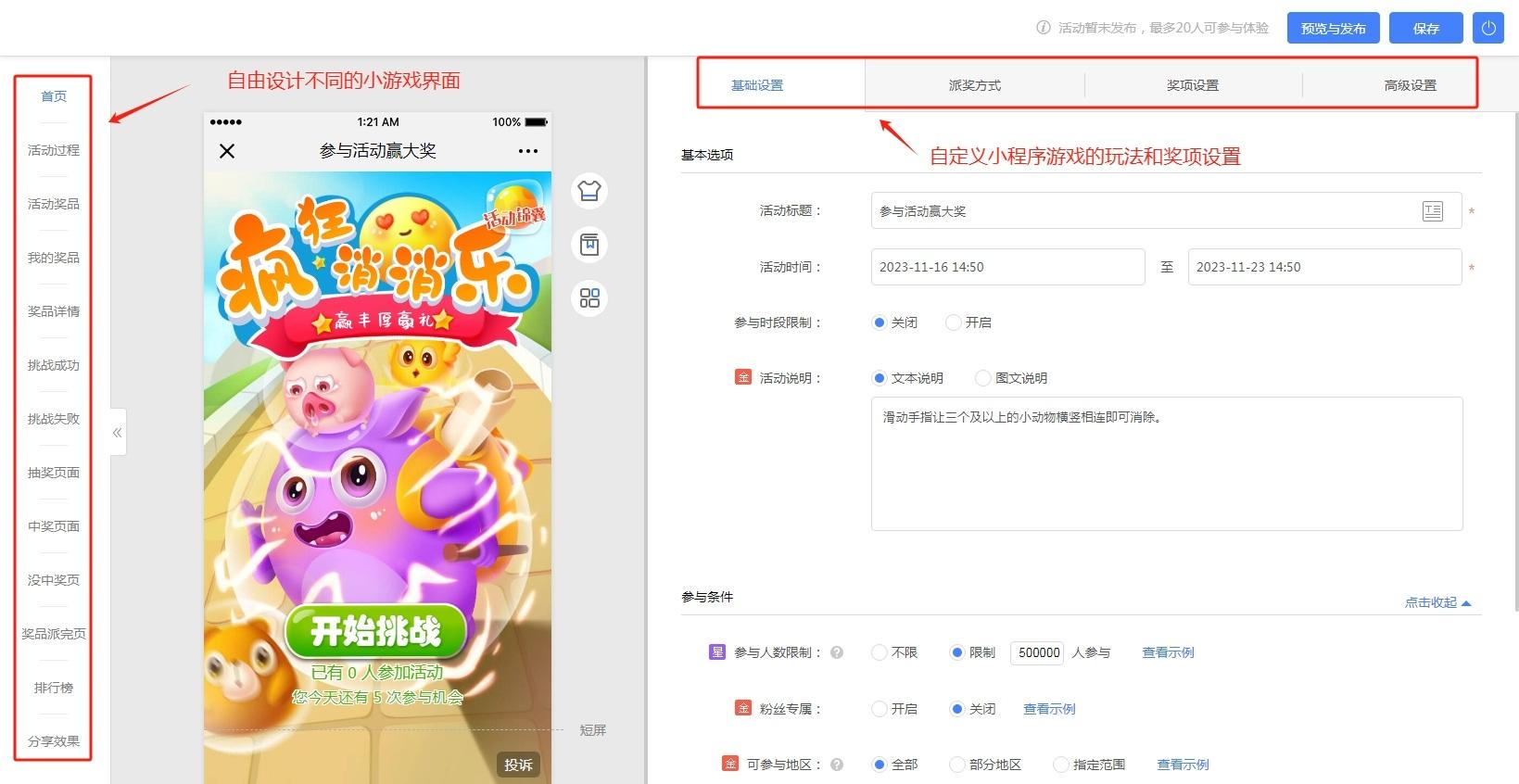Click the info icon before 活动暂未发布 notice
1519x784 pixels.
point(1044,28)
